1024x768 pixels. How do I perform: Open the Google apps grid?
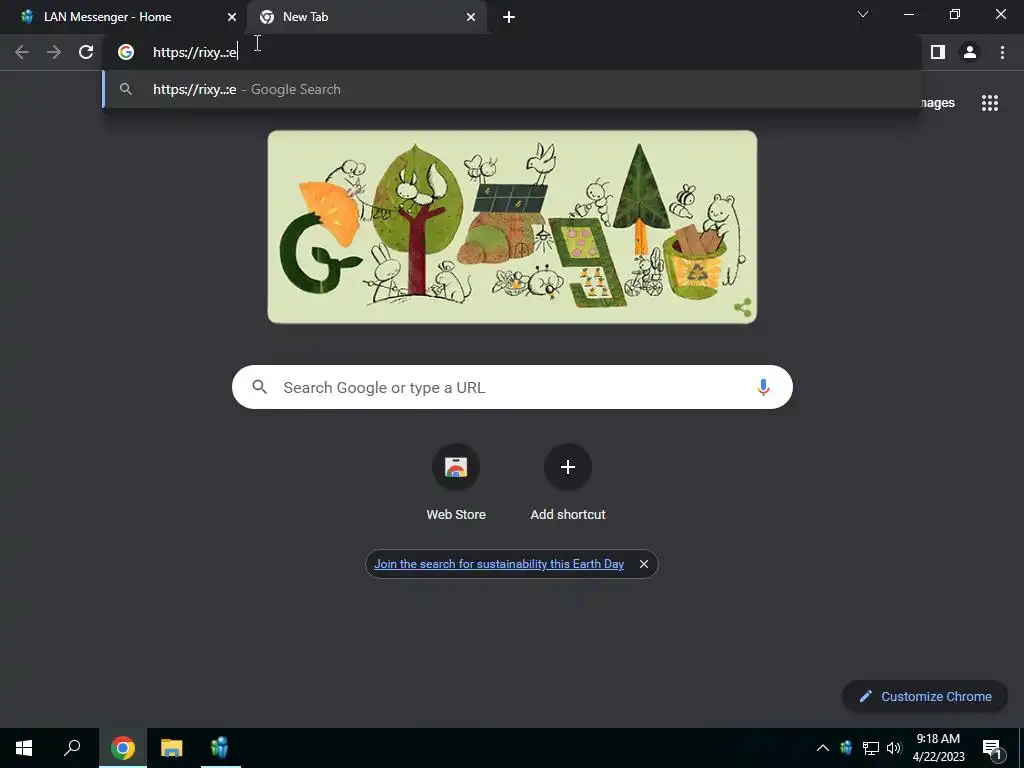coord(989,103)
